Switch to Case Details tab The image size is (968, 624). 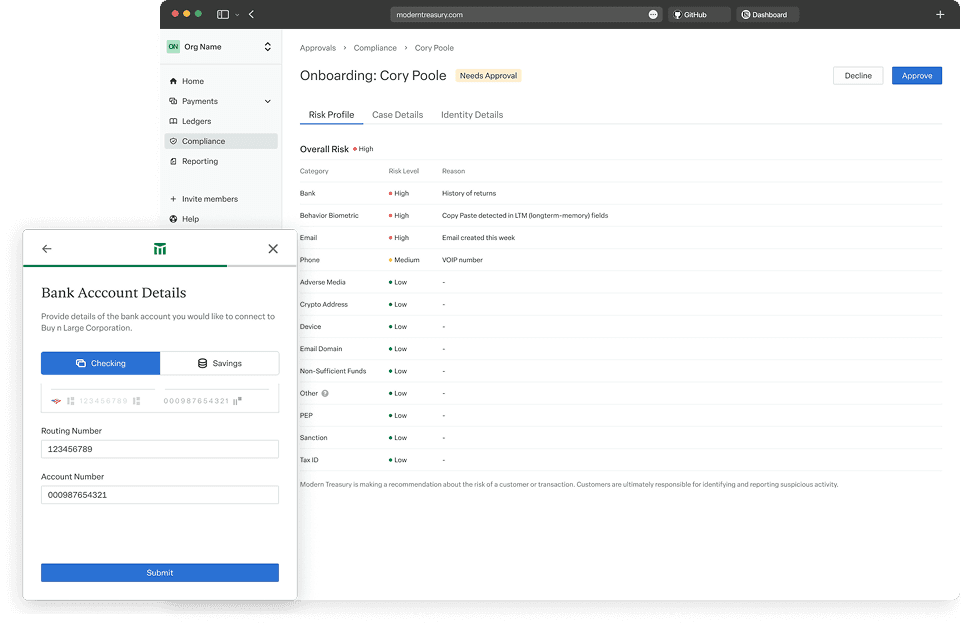click(397, 115)
